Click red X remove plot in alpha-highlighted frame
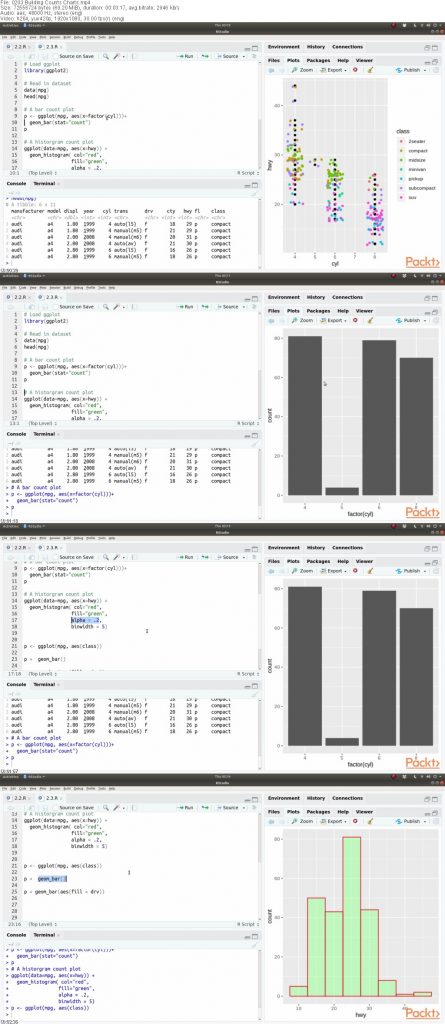Viewport: 445px width, 1024px height. 355,571
